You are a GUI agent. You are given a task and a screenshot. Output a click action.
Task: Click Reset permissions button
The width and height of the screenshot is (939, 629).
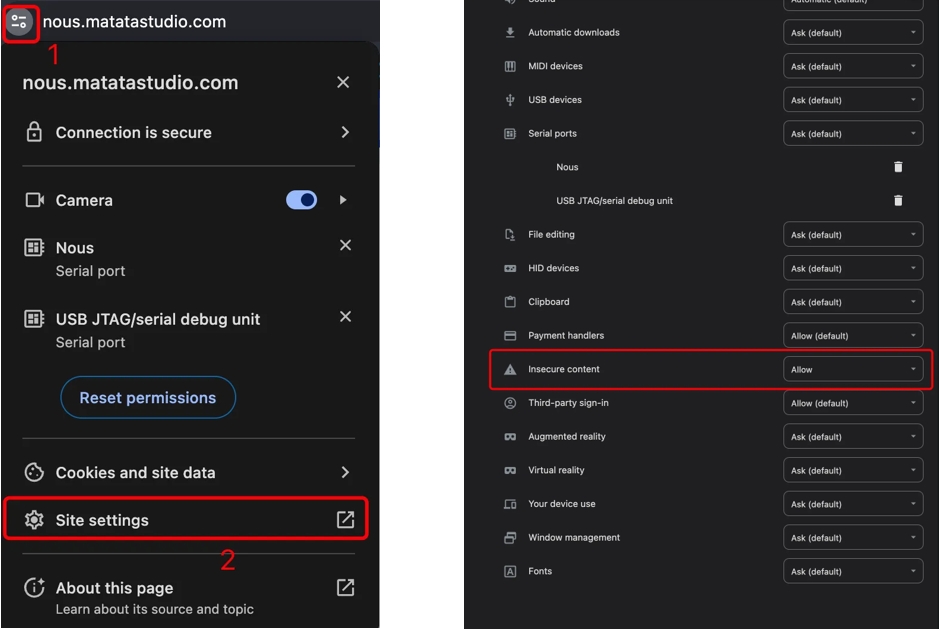click(148, 398)
